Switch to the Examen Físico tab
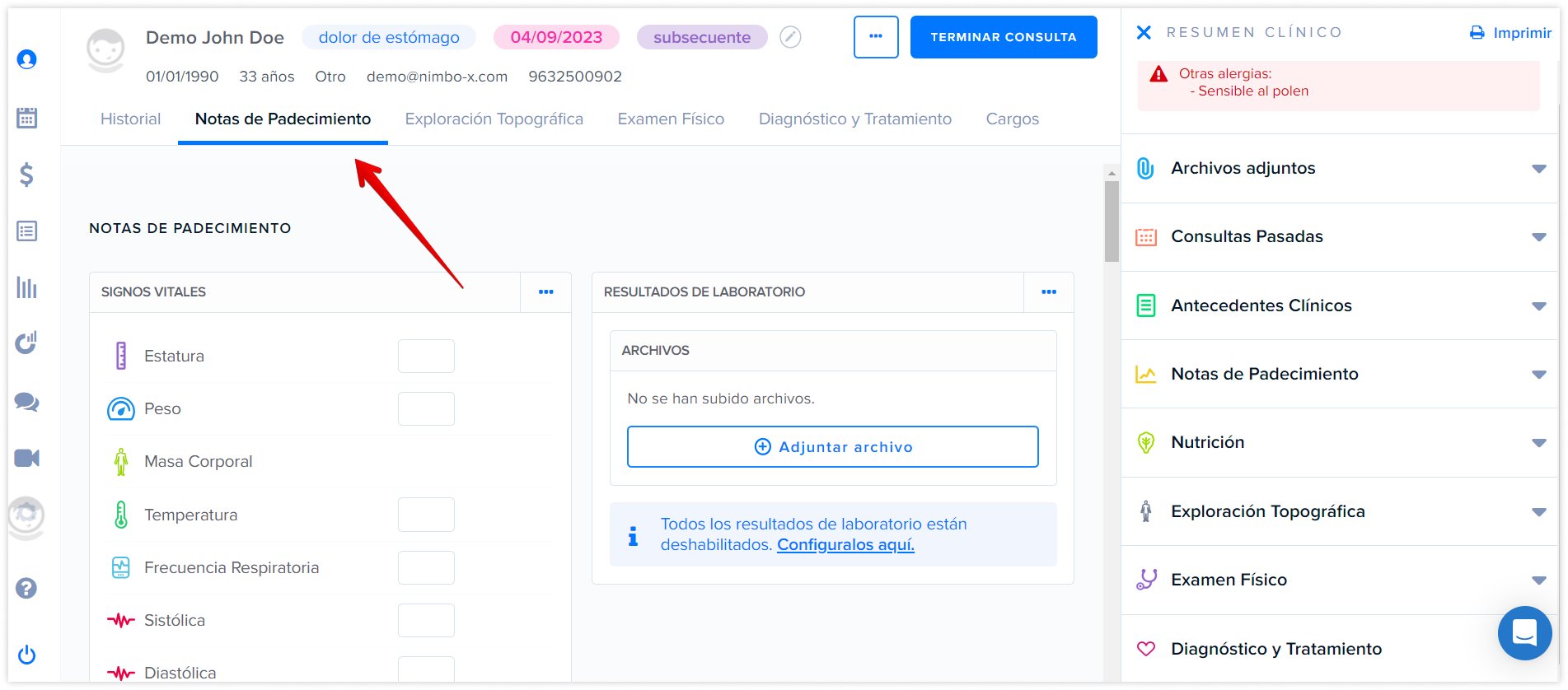This screenshot has width=1568, height=690. coord(671,119)
